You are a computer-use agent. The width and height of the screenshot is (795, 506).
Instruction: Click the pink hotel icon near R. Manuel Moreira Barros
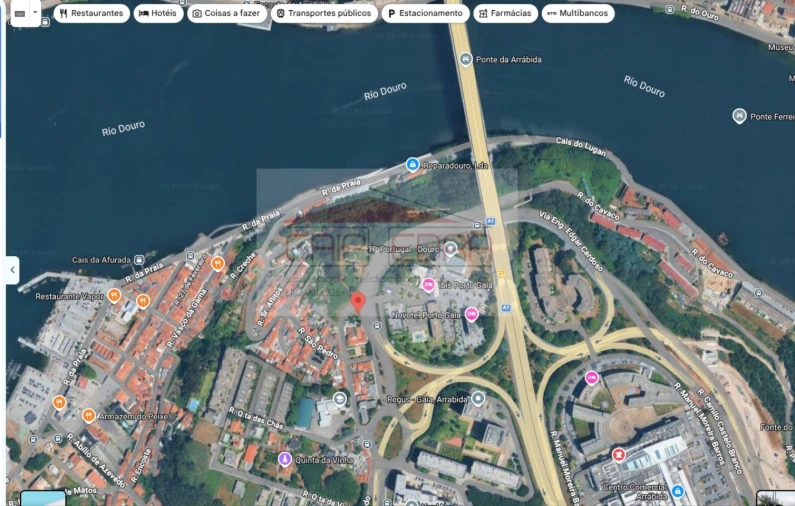click(x=592, y=378)
